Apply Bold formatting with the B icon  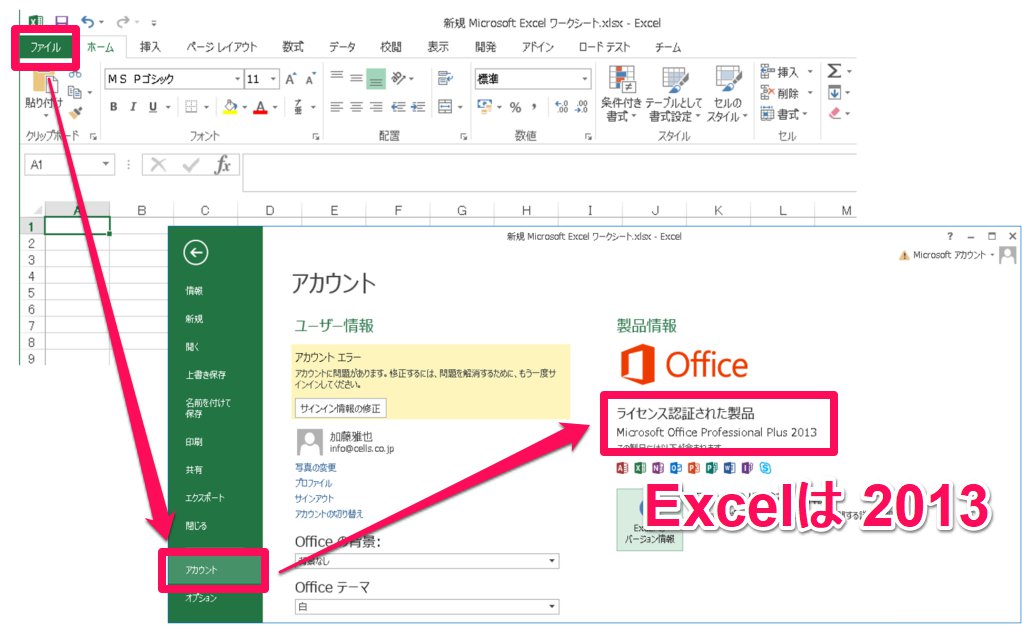(x=114, y=106)
